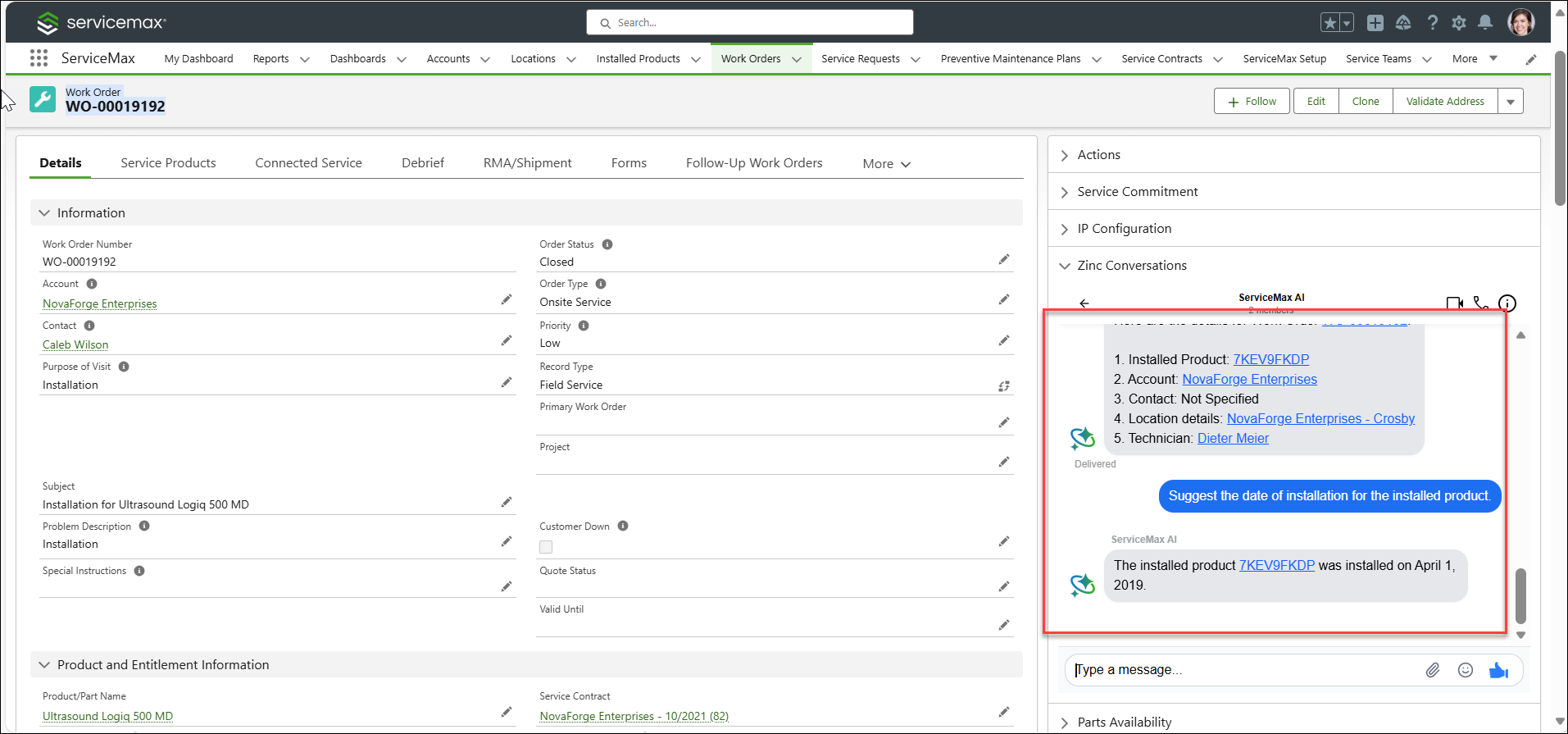Edit the Subject field pencil icon

507,502
